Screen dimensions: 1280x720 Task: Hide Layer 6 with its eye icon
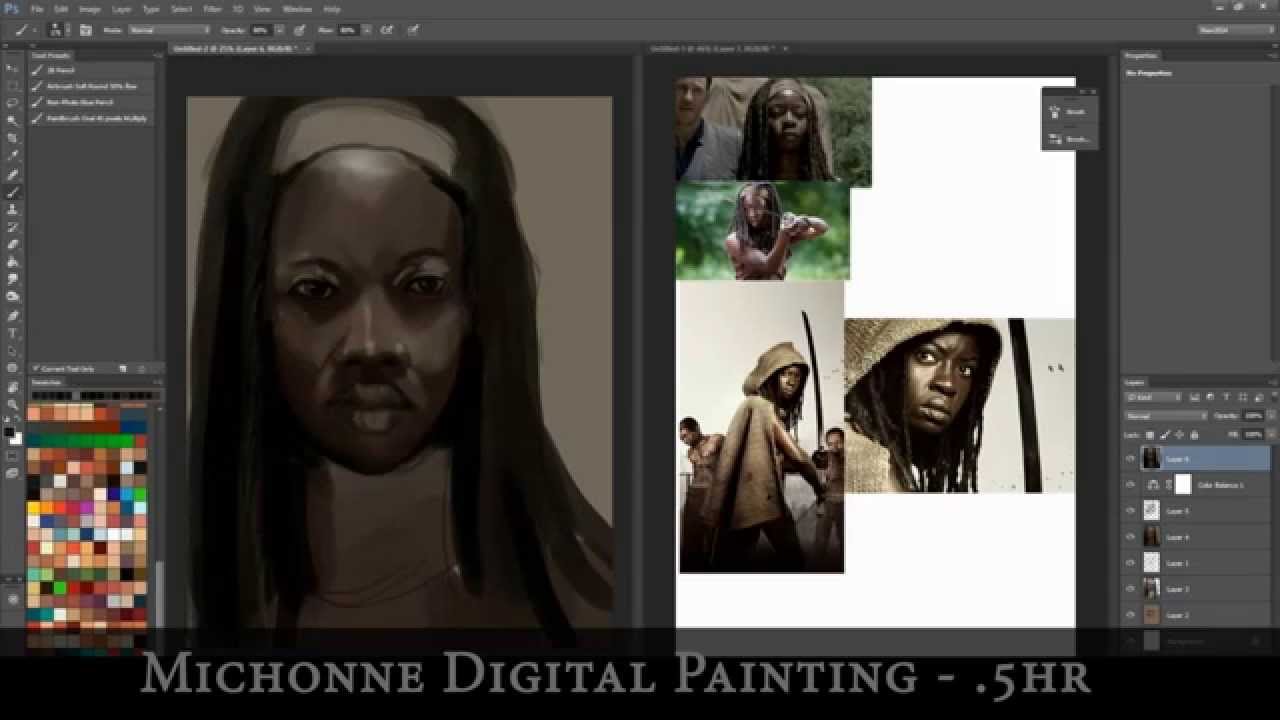[1131, 459]
